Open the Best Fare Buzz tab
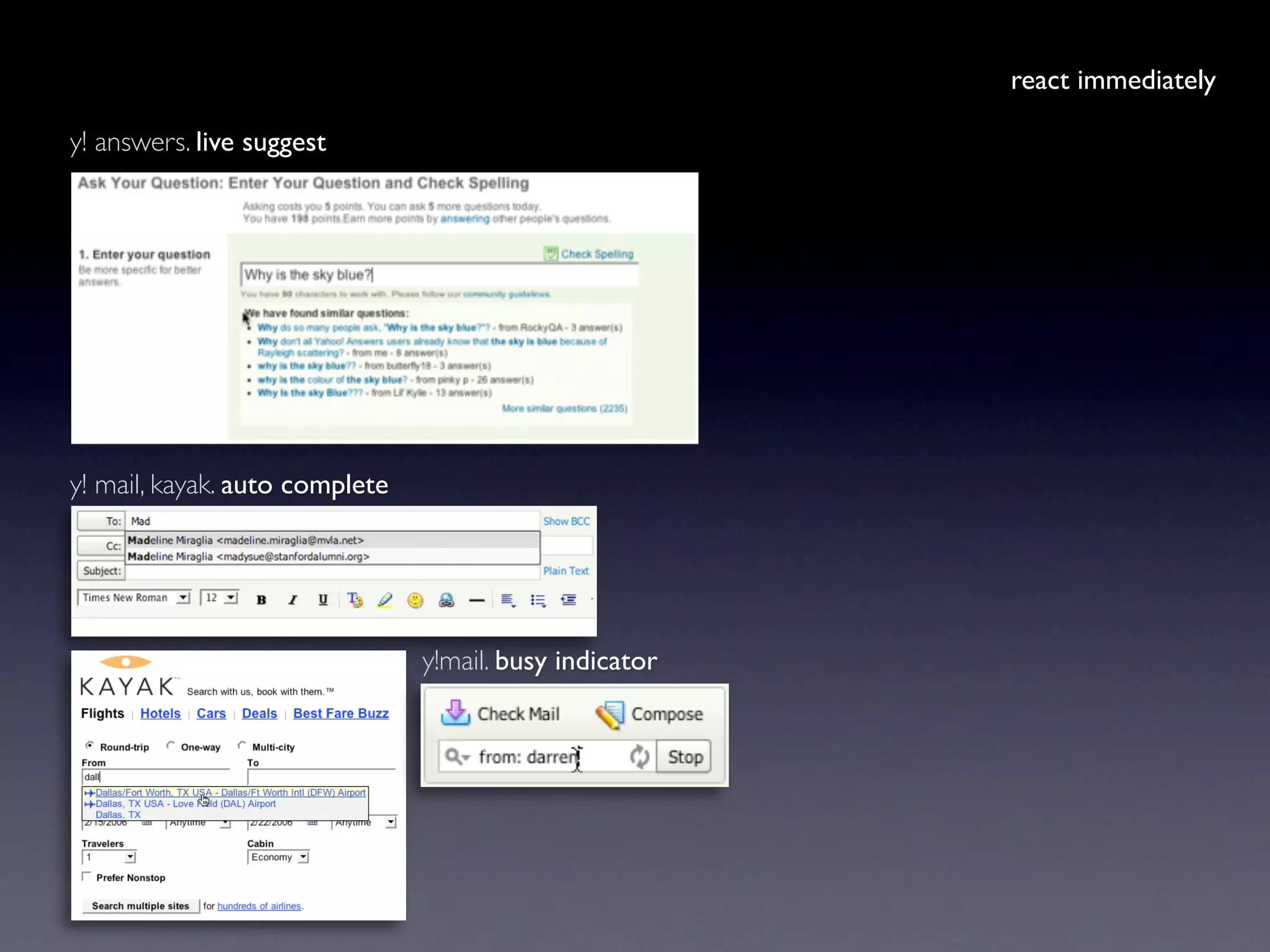 click(x=341, y=713)
